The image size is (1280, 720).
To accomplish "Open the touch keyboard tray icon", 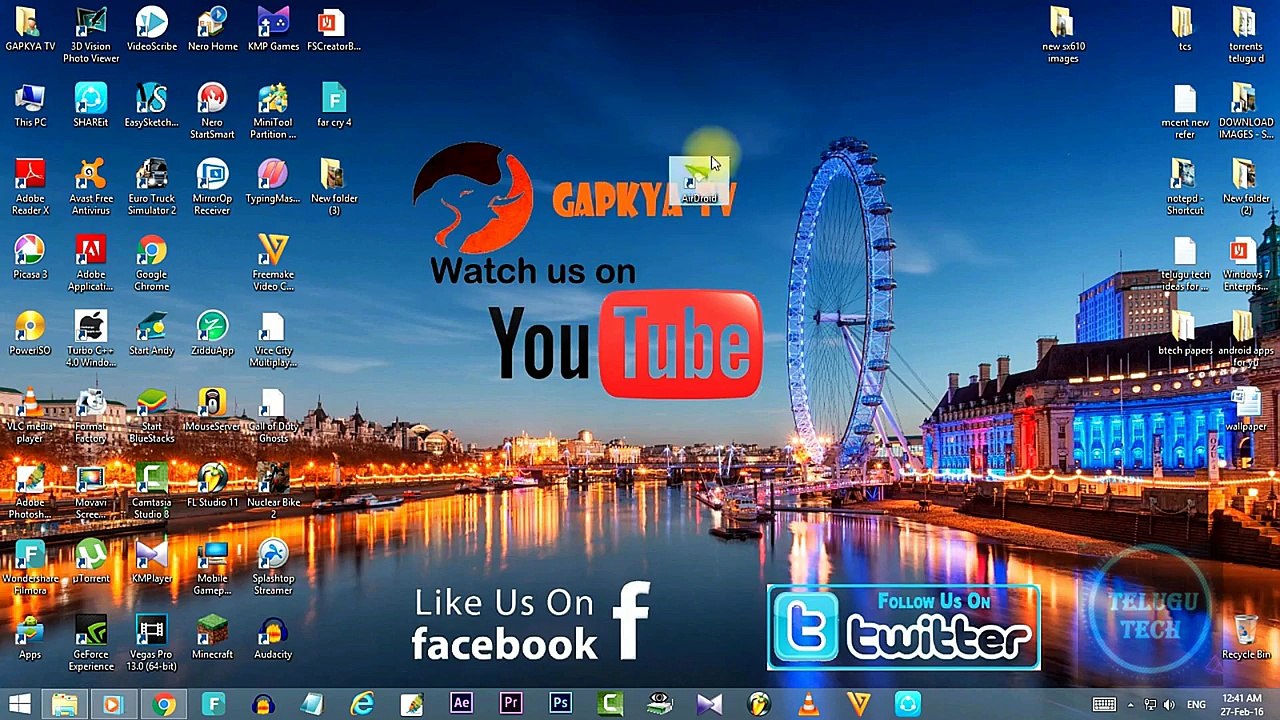I will coord(1104,705).
